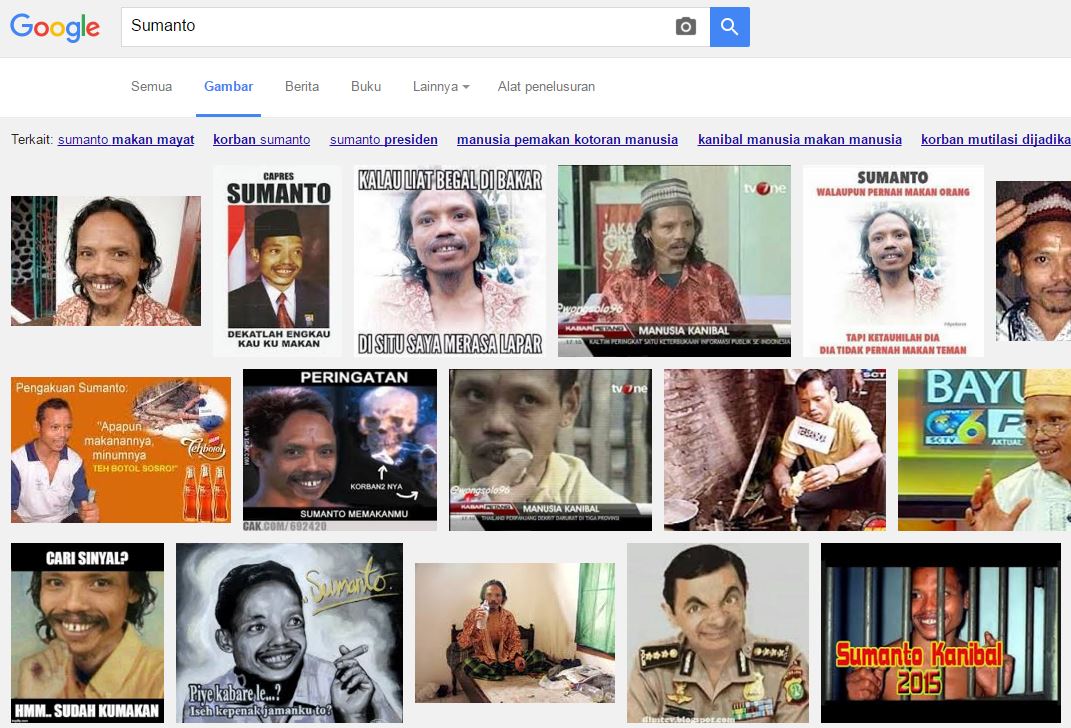Click the orange Teh Botol Sosro ad image
Image resolution: width=1071 pixels, height=728 pixels.
click(x=121, y=450)
